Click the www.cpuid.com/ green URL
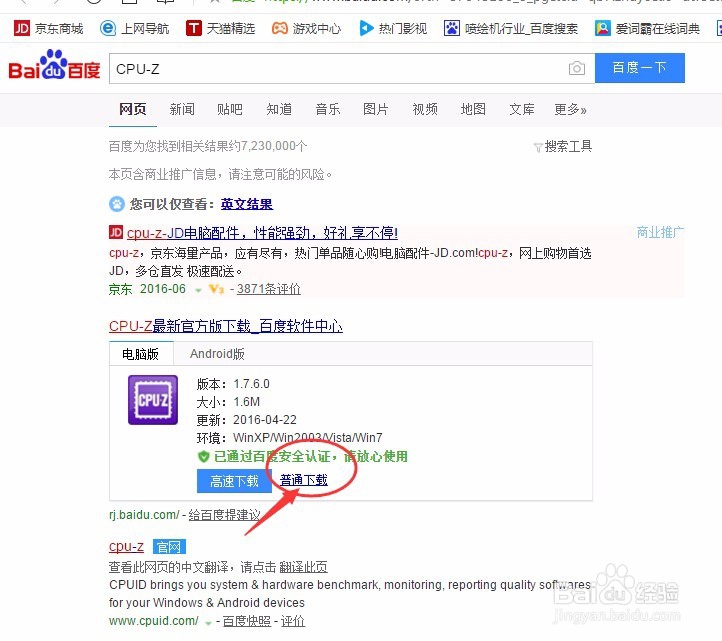This screenshot has height=641, width=722. [154, 621]
